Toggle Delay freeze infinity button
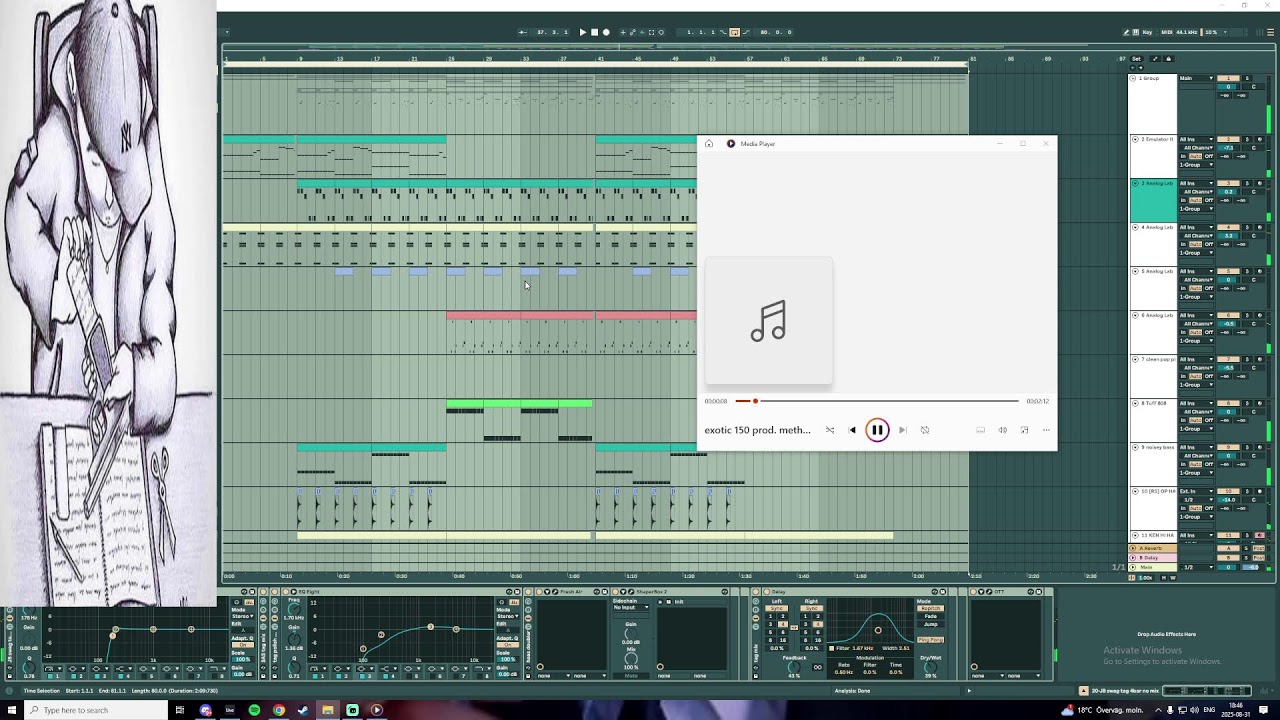 pos(818,667)
